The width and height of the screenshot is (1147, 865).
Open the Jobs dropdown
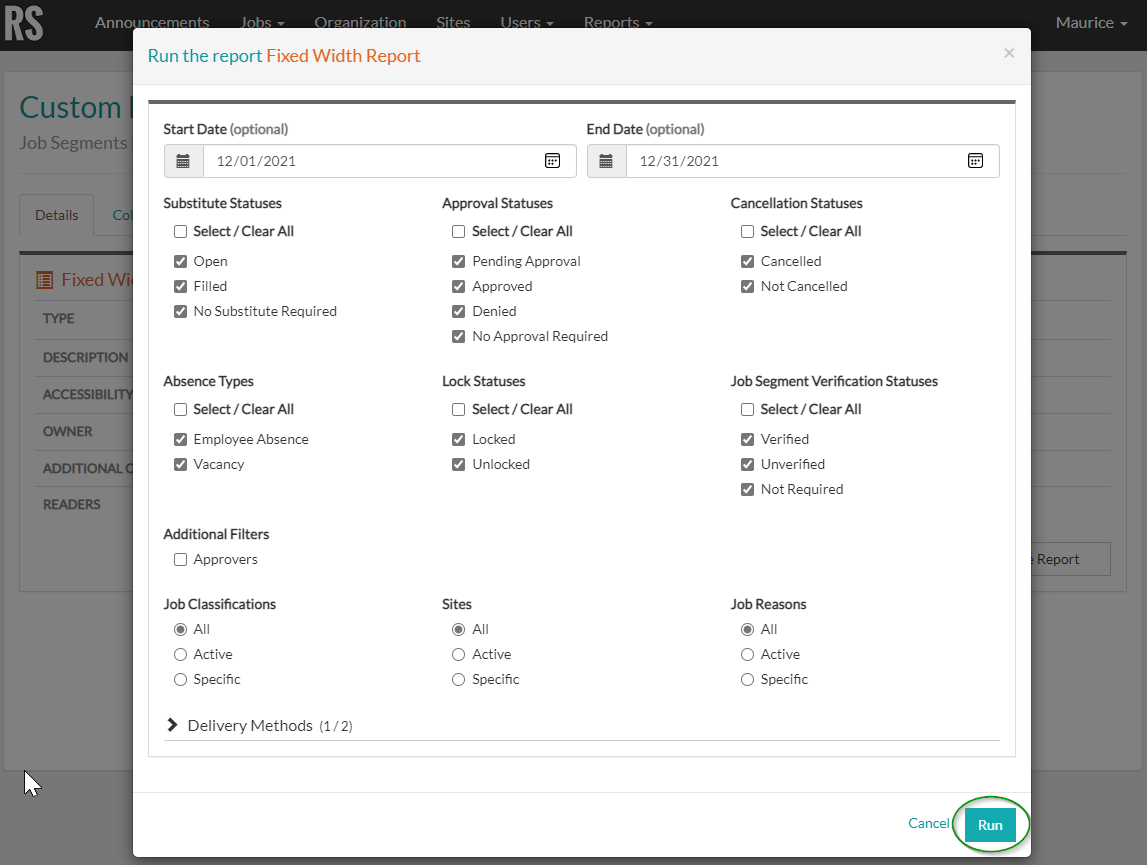[x=261, y=22]
